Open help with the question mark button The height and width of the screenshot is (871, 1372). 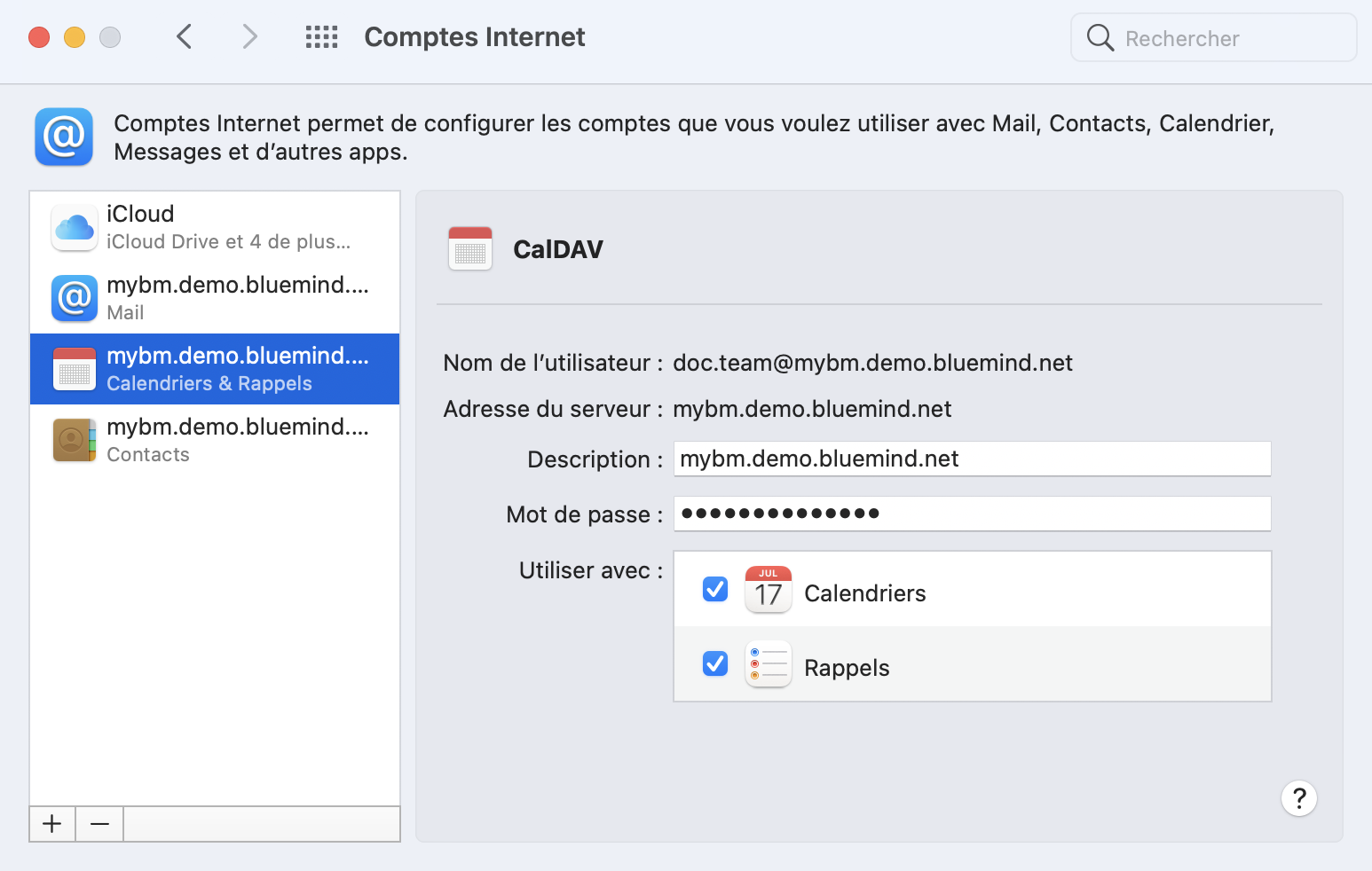[1298, 798]
